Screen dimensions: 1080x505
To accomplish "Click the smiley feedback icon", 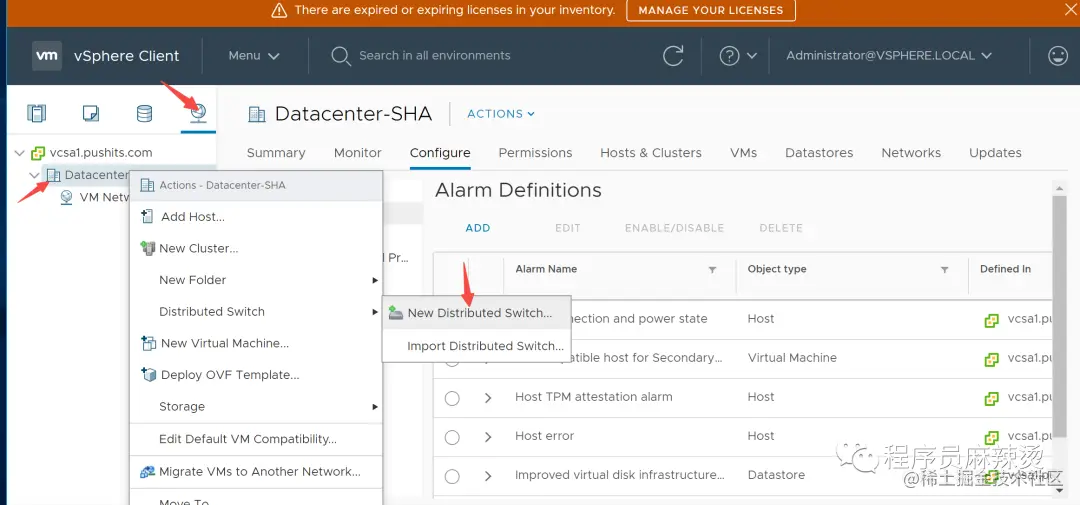I will click(1058, 56).
